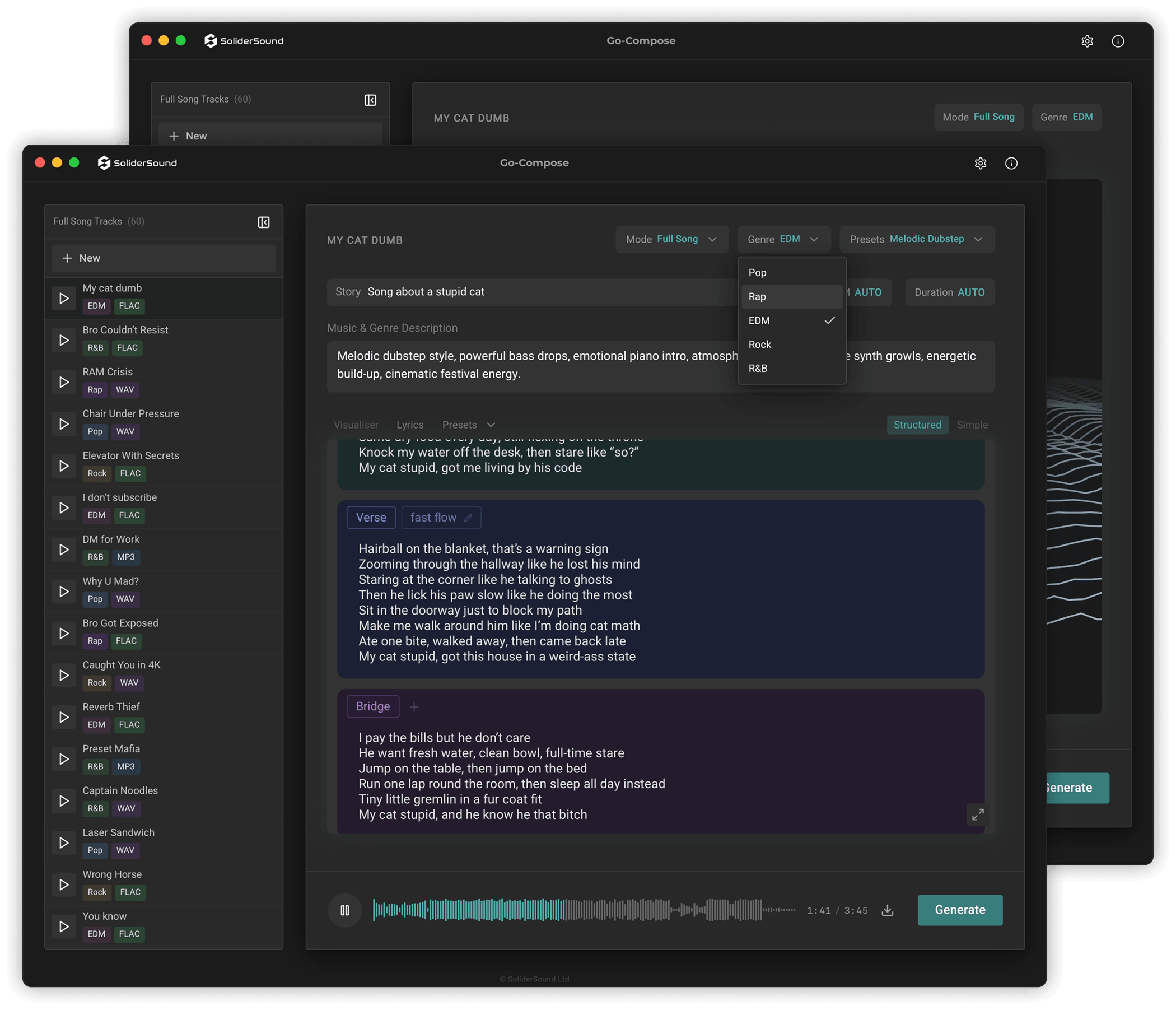
Task: Expand the lyrics editor to fullscreen
Action: pyautogui.click(x=977, y=814)
